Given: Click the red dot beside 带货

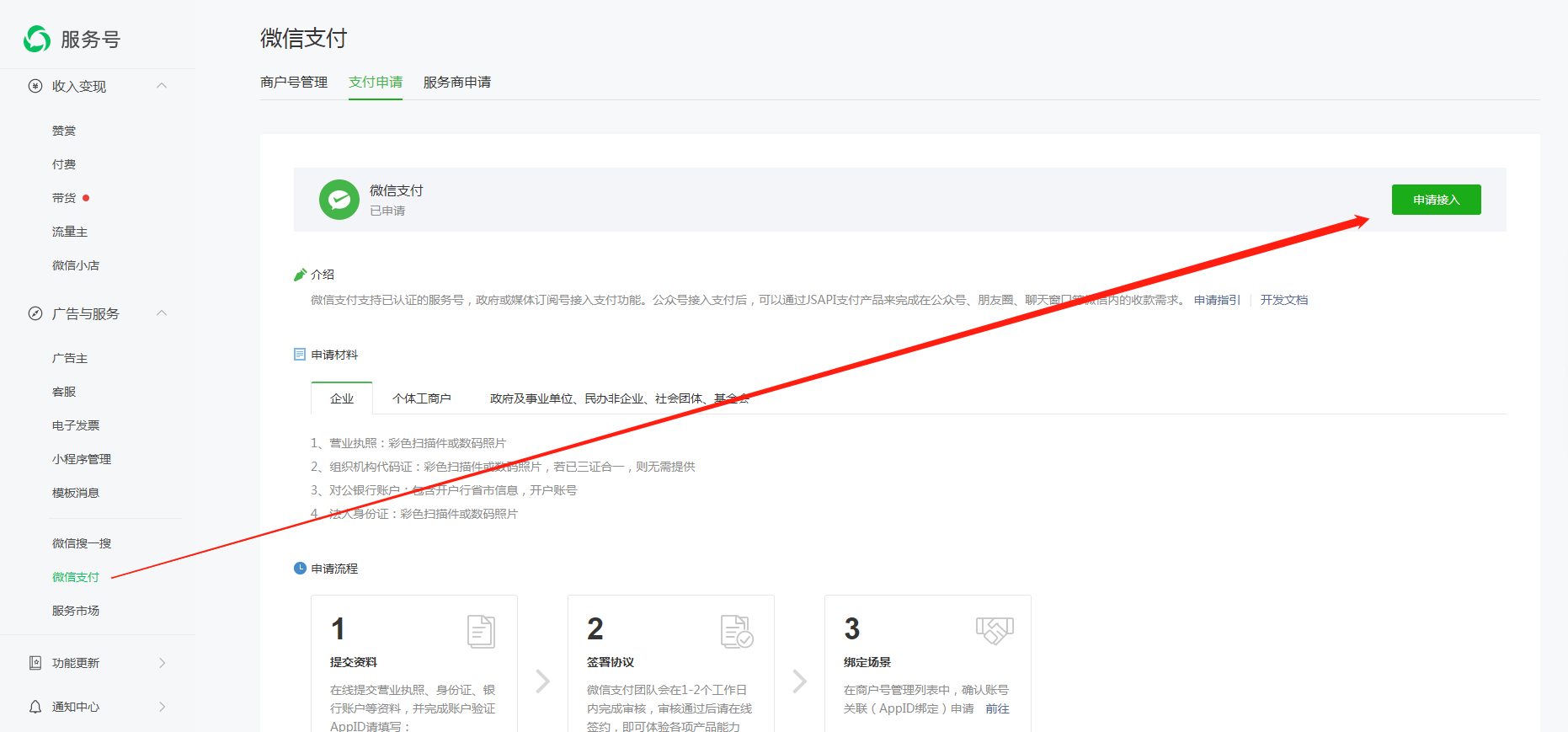Looking at the screenshot, I should 86,198.
